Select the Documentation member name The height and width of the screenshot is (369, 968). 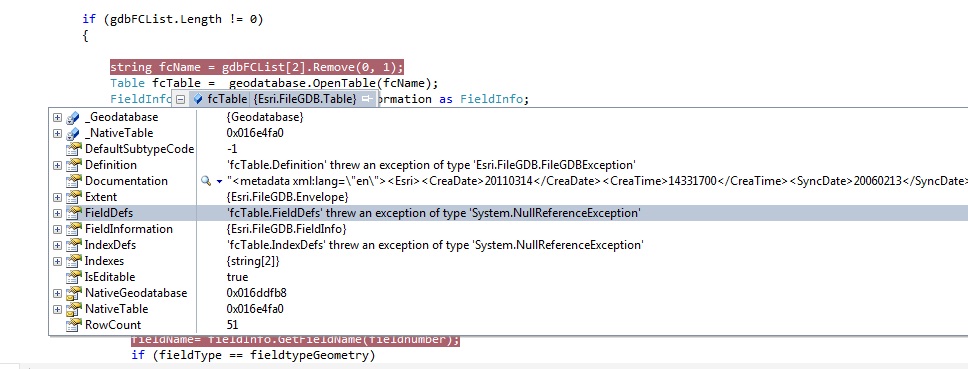tap(126, 181)
